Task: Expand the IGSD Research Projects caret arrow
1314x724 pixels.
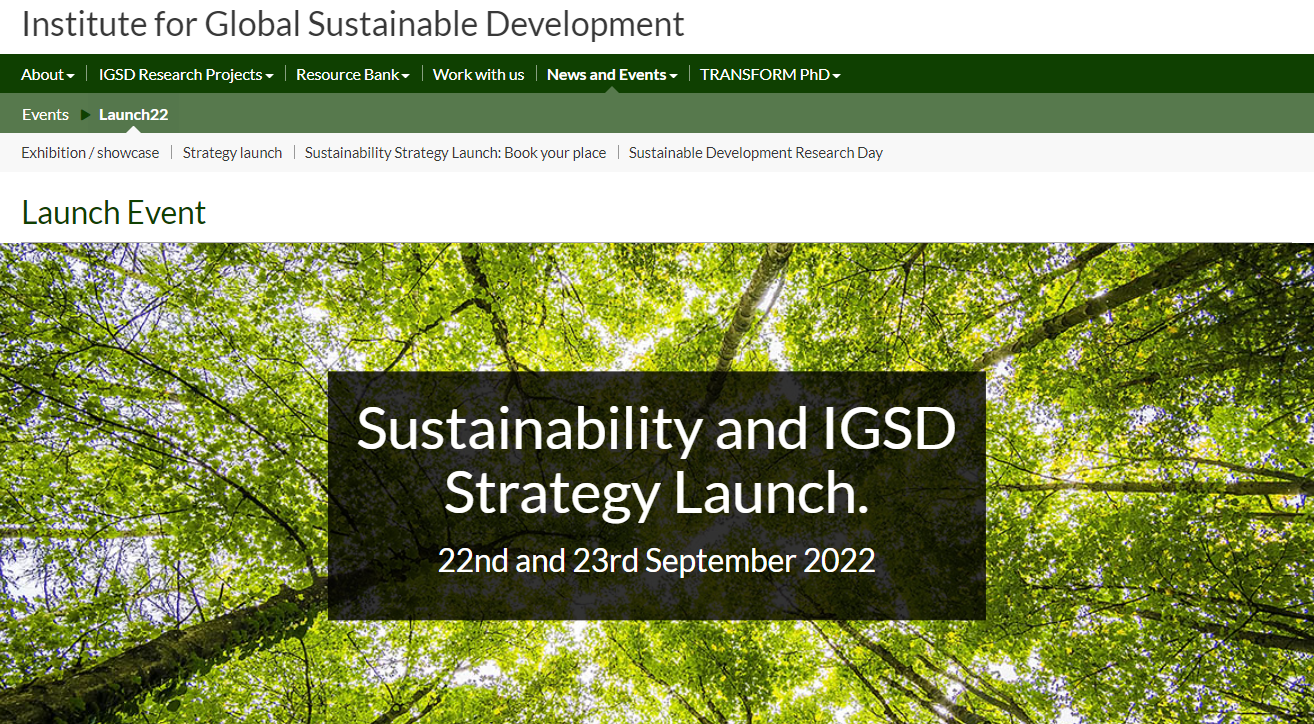Action: point(269,76)
